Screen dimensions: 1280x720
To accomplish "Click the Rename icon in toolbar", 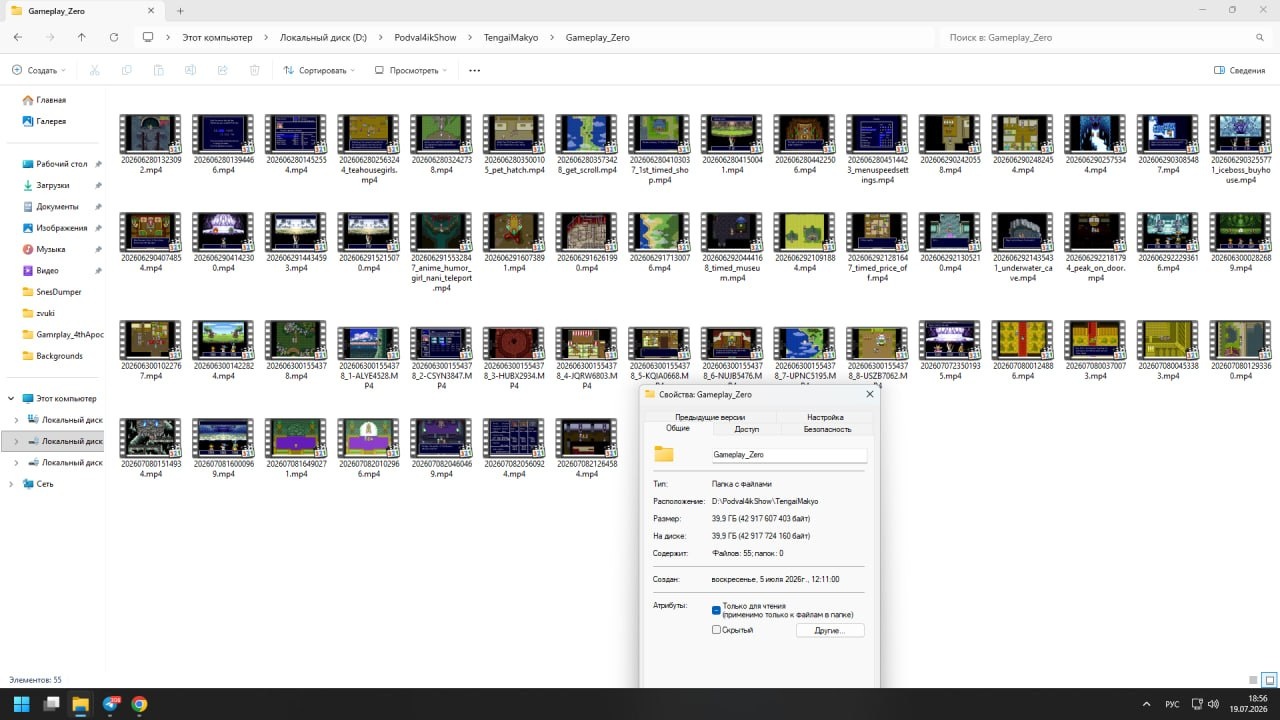I will (x=190, y=71).
